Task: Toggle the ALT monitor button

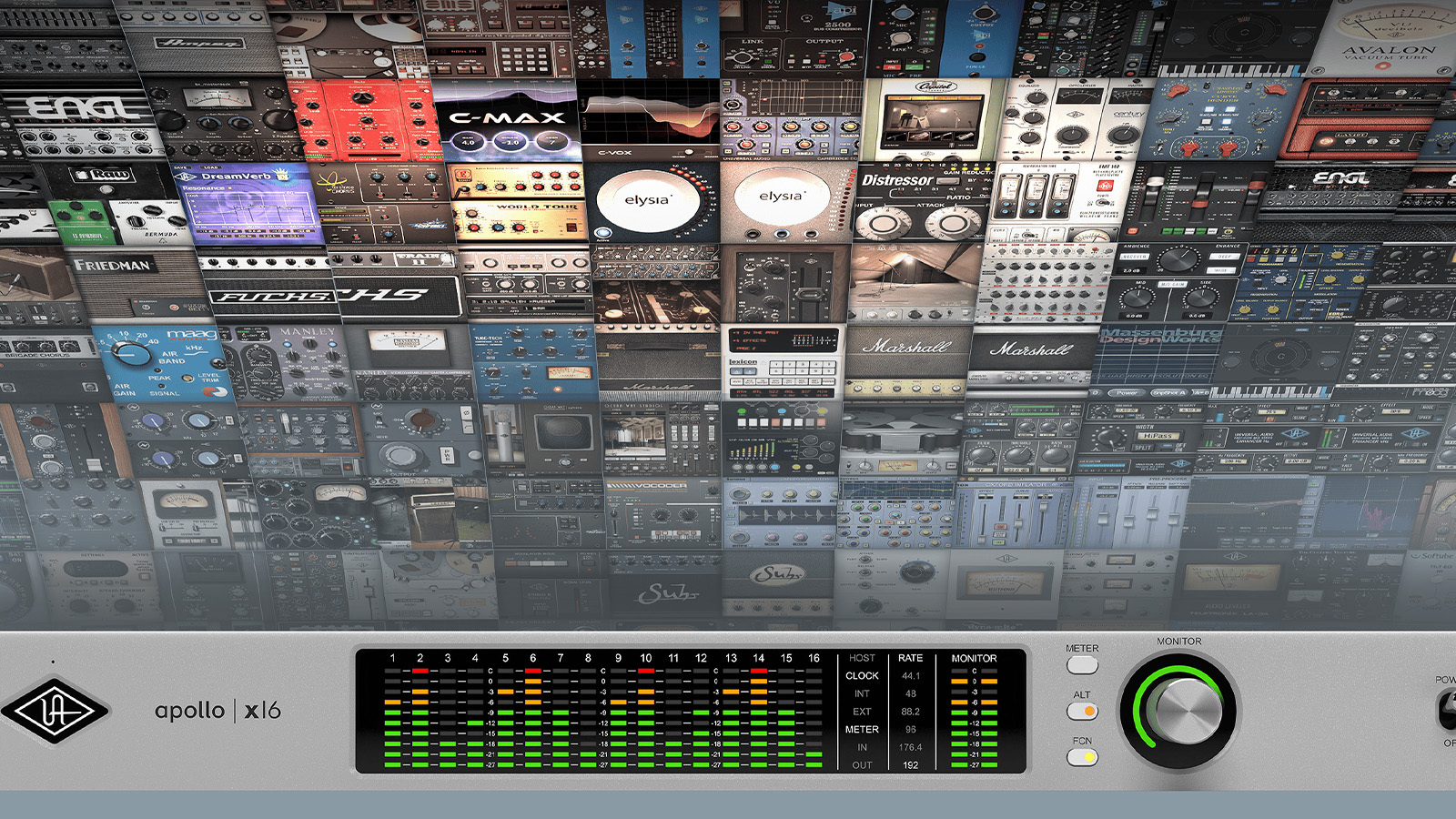Action: pos(1082,711)
